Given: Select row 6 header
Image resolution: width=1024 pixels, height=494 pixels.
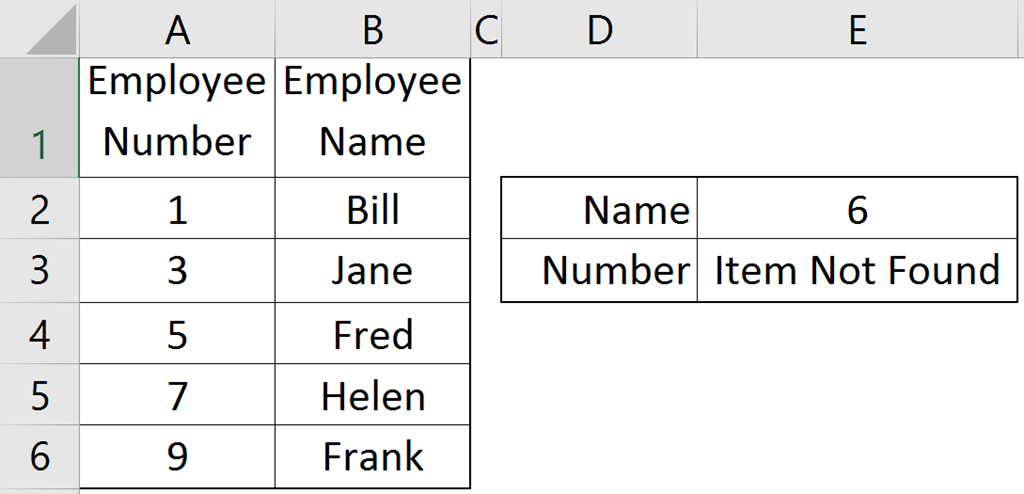Looking at the screenshot, I should (39, 456).
